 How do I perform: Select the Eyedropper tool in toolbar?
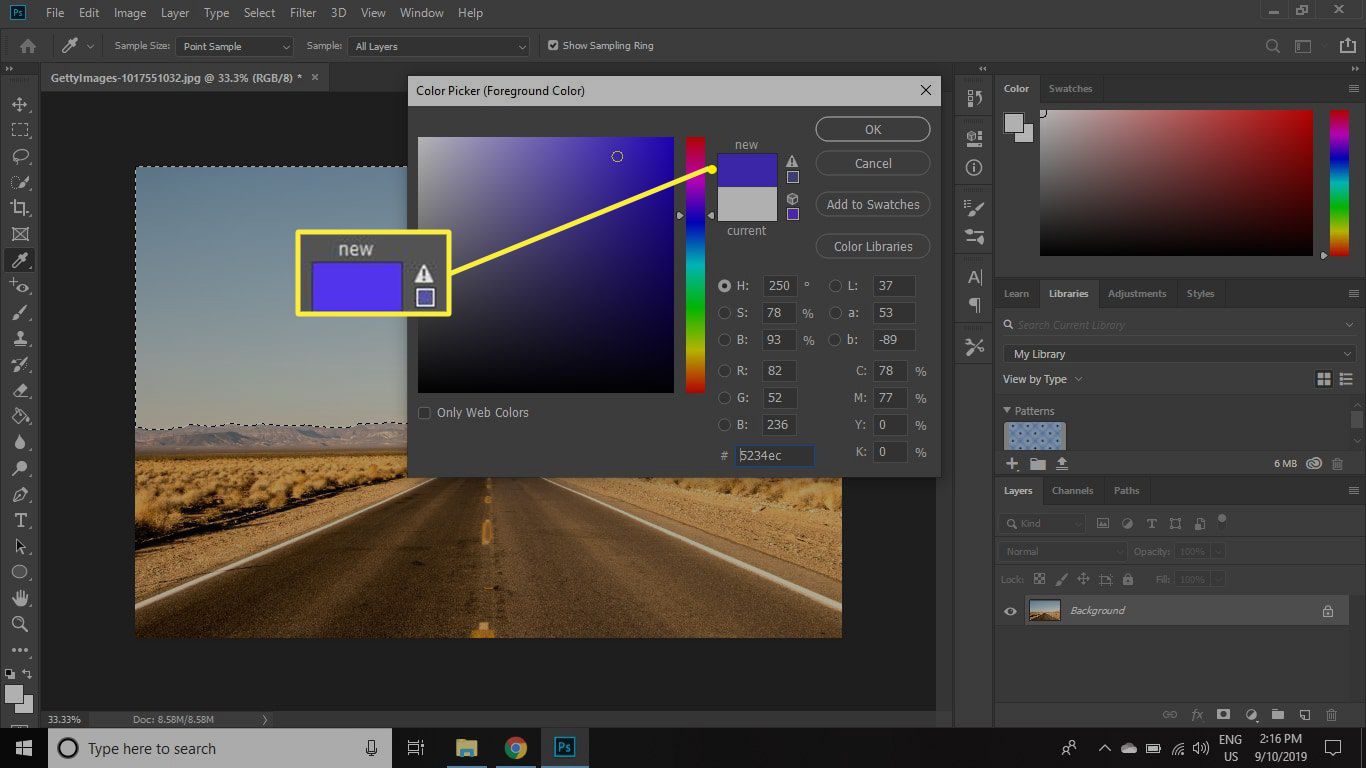19,260
